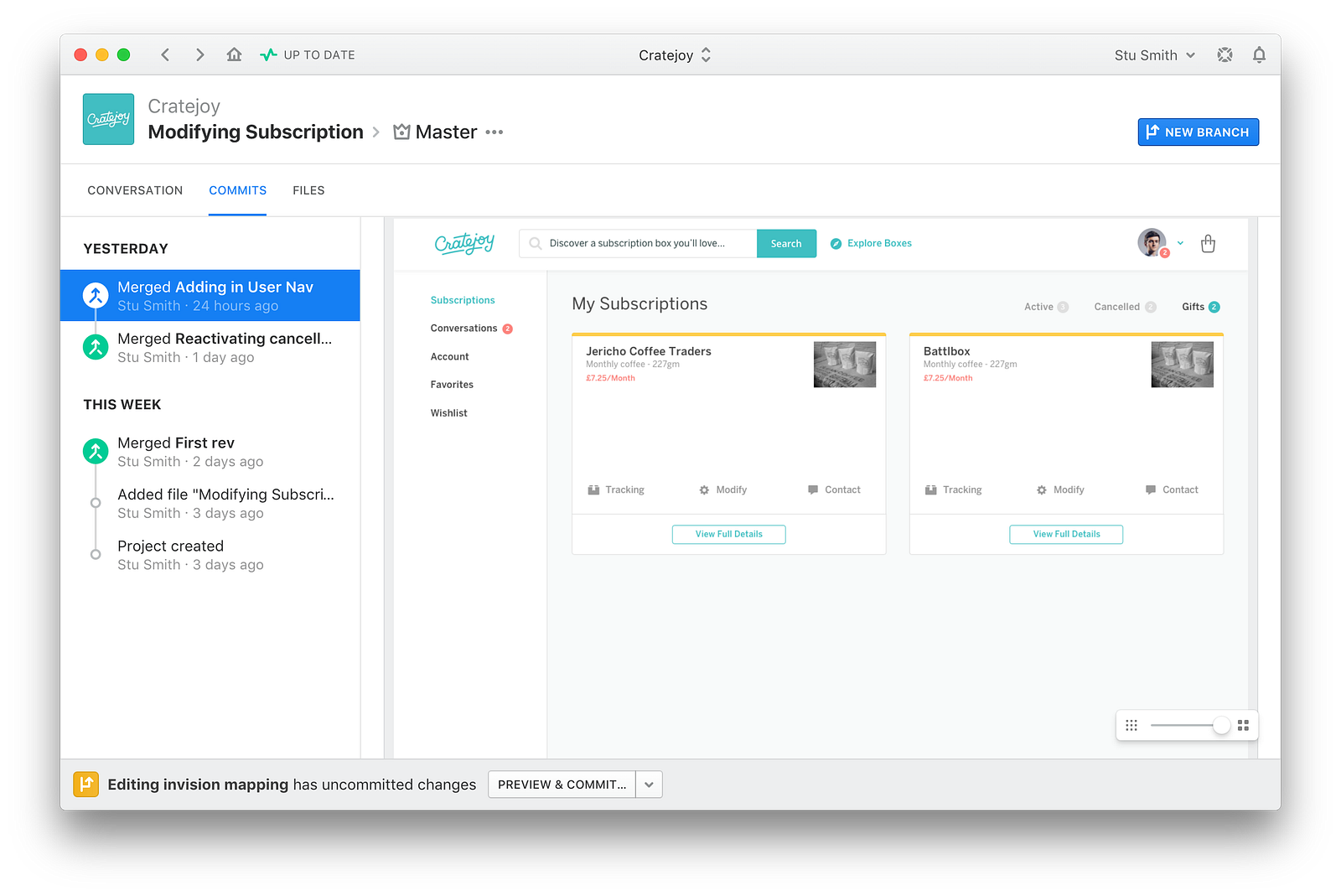Click the Jericho Coffee Traders product image
Image resolution: width=1341 pixels, height=896 pixels.
845,364
